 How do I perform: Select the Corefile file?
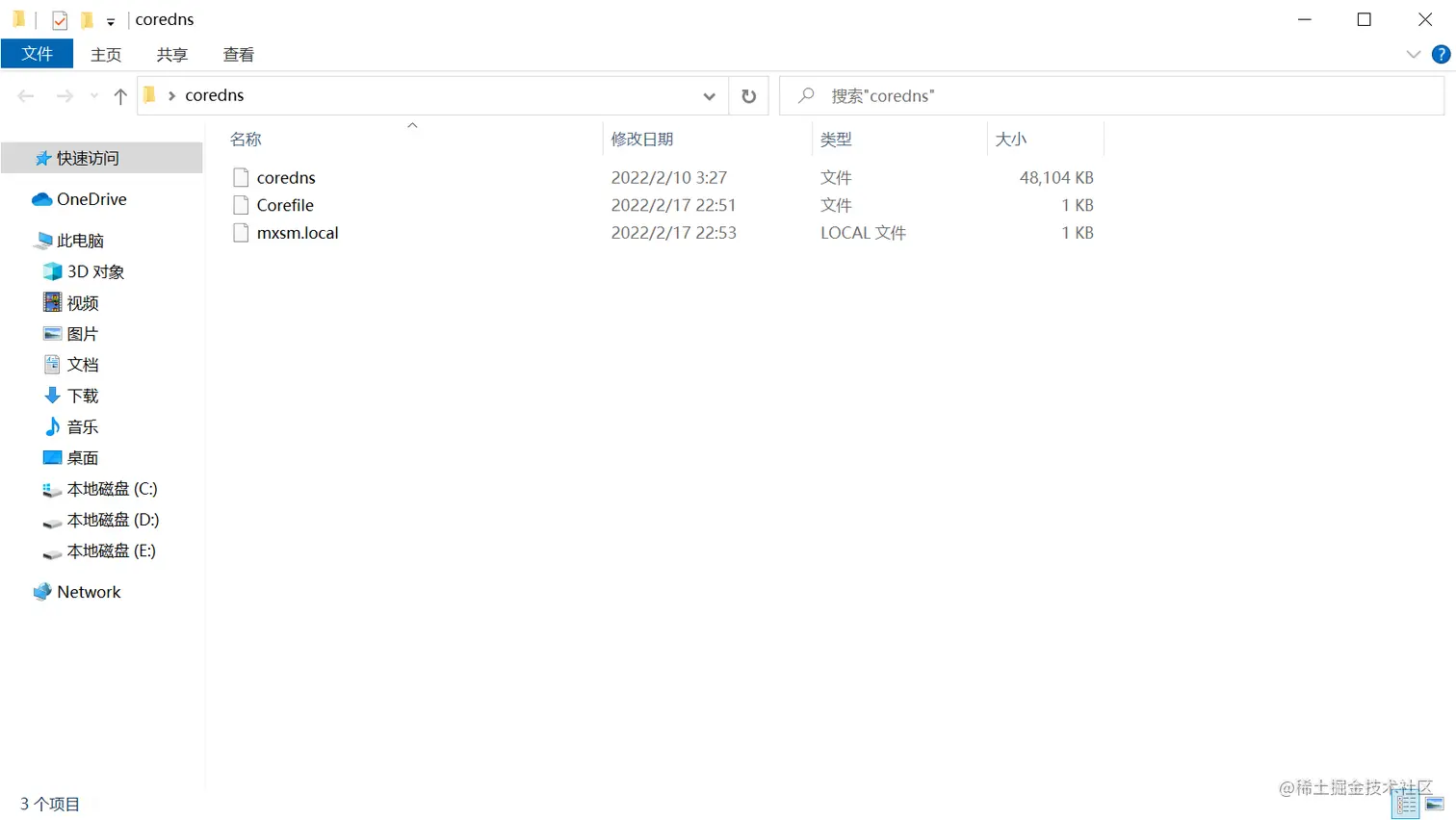[285, 205]
